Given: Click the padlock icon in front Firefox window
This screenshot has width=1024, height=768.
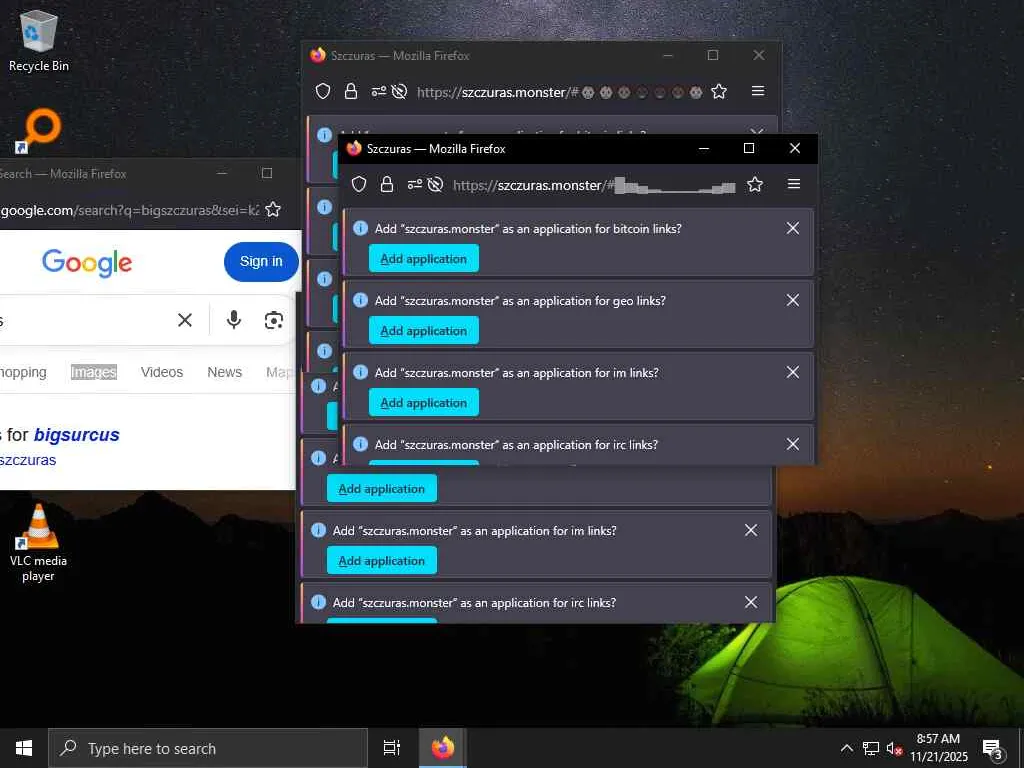Looking at the screenshot, I should tap(387, 185).
